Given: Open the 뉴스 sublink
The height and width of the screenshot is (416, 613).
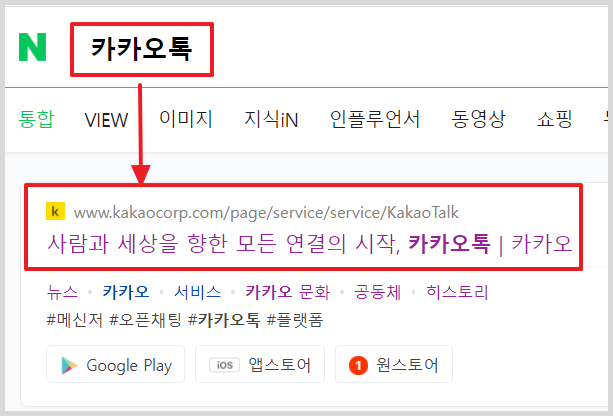Looking at the screenshot, I should tap(62, 292).
